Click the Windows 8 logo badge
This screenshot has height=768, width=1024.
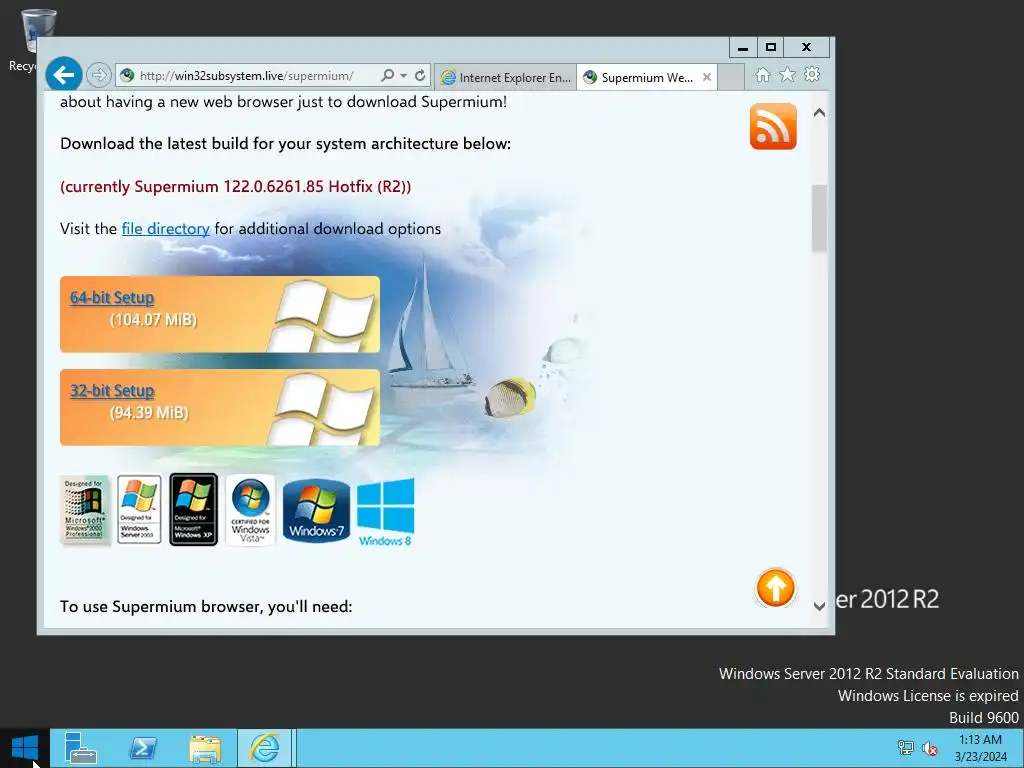pos(385,511)
